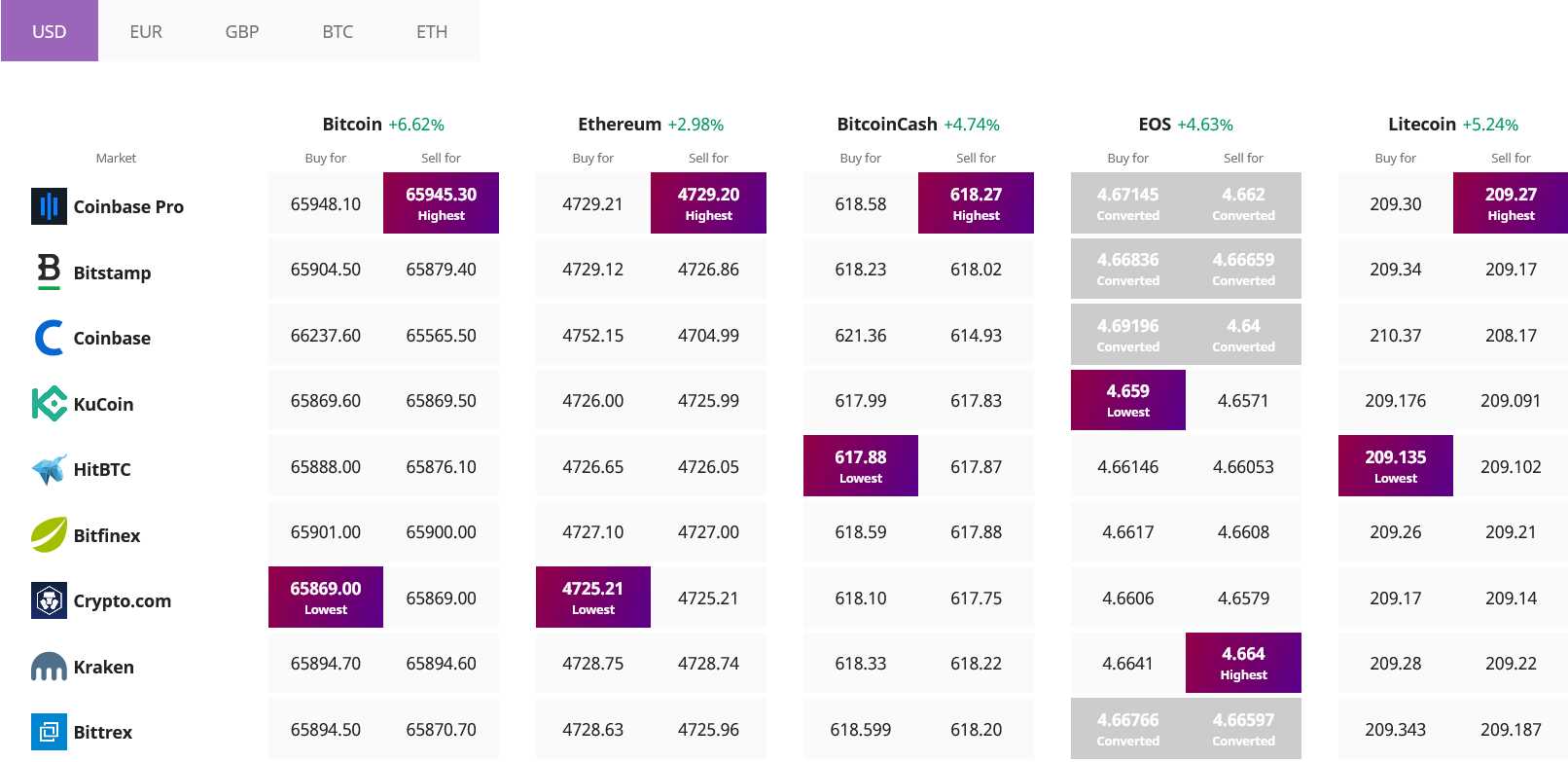The image size is (1568, 762).
Task: Click the Coinbase Pro logo icon
Action: 49,206
